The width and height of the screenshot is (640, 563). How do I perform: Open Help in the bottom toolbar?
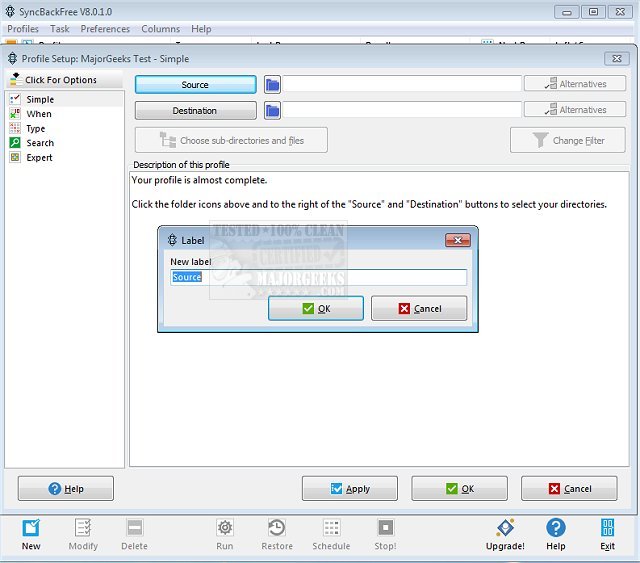556,528
